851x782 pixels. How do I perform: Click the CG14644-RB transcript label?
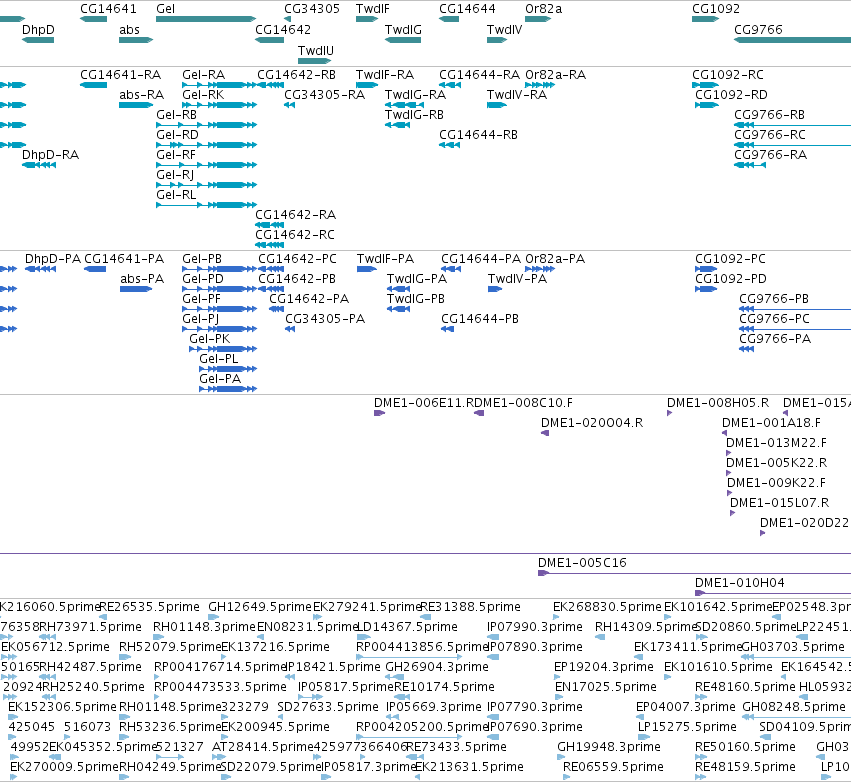[478, 135]
